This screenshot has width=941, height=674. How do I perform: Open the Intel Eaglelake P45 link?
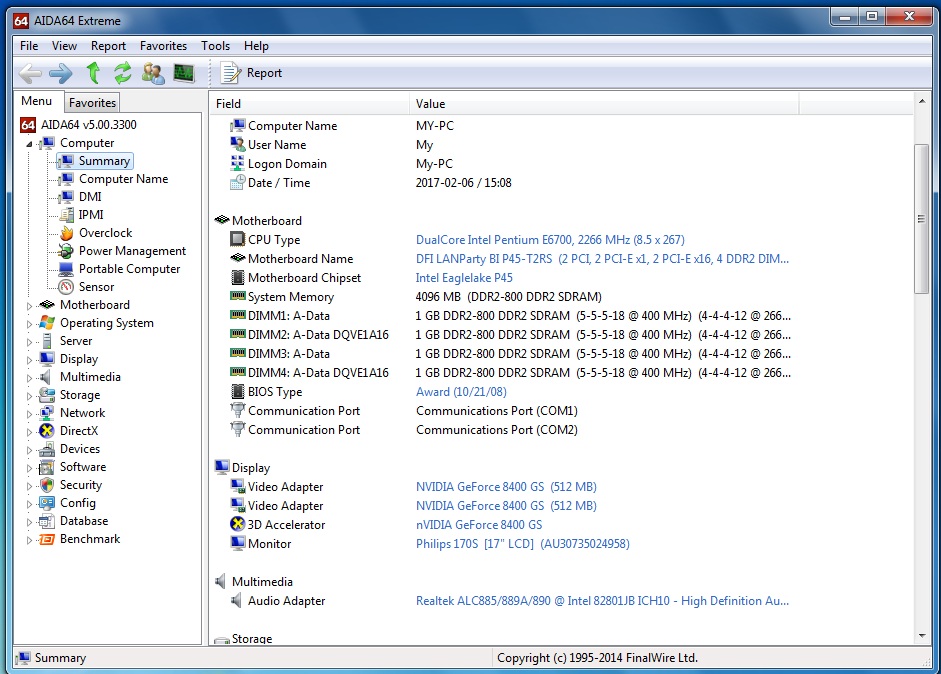tap(464, 278)
